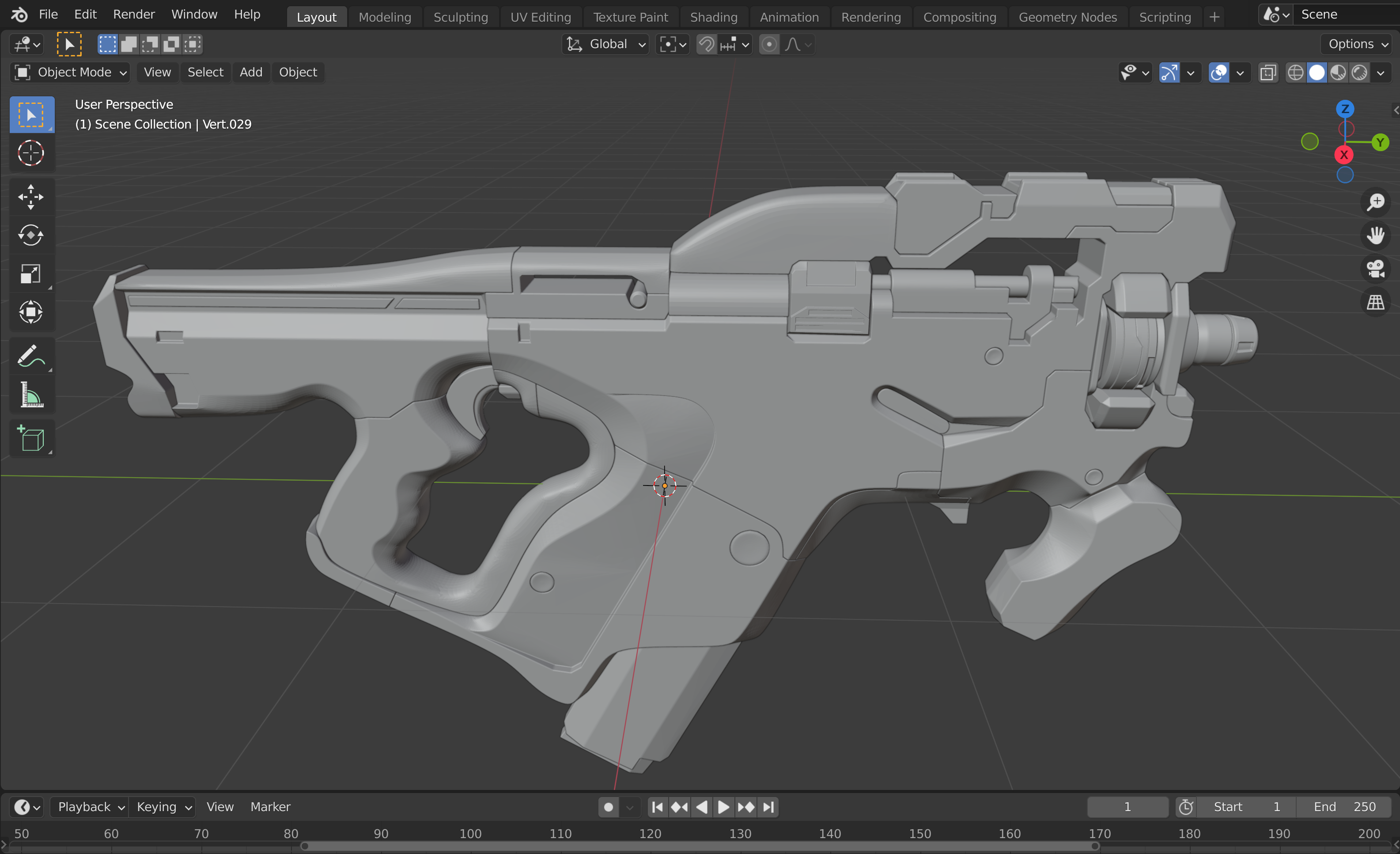Viewport: 1400px width, 854px height.
Task: Toggle camera view icon
Action: [x=1375, y=269]
